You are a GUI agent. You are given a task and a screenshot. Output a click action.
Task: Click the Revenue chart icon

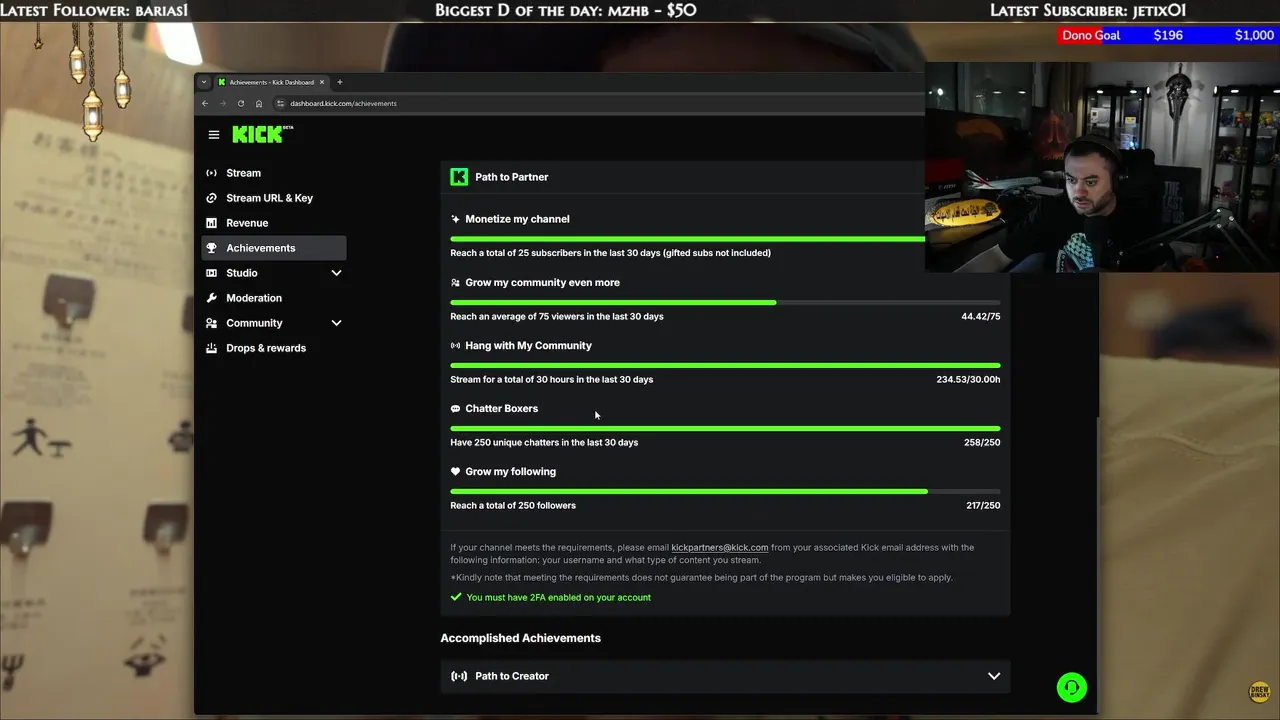point(211,223)
